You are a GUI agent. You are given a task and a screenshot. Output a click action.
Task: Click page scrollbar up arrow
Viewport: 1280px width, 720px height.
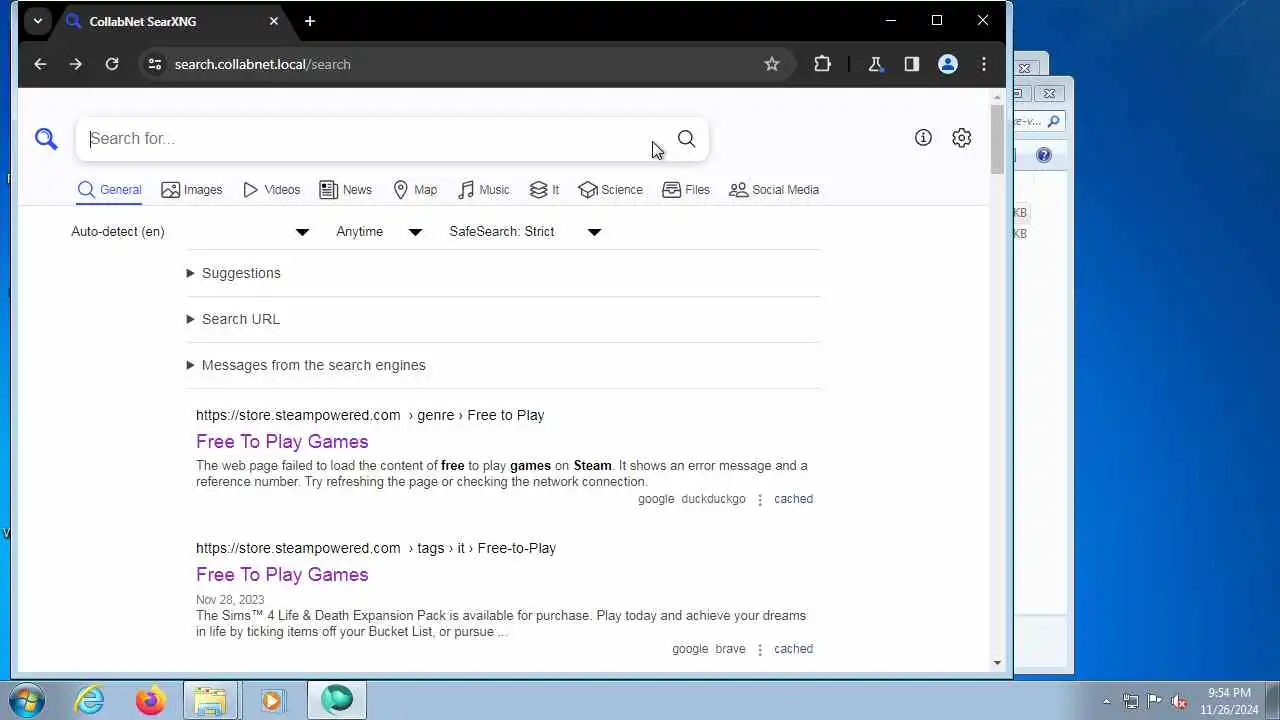tap(997, 97)
